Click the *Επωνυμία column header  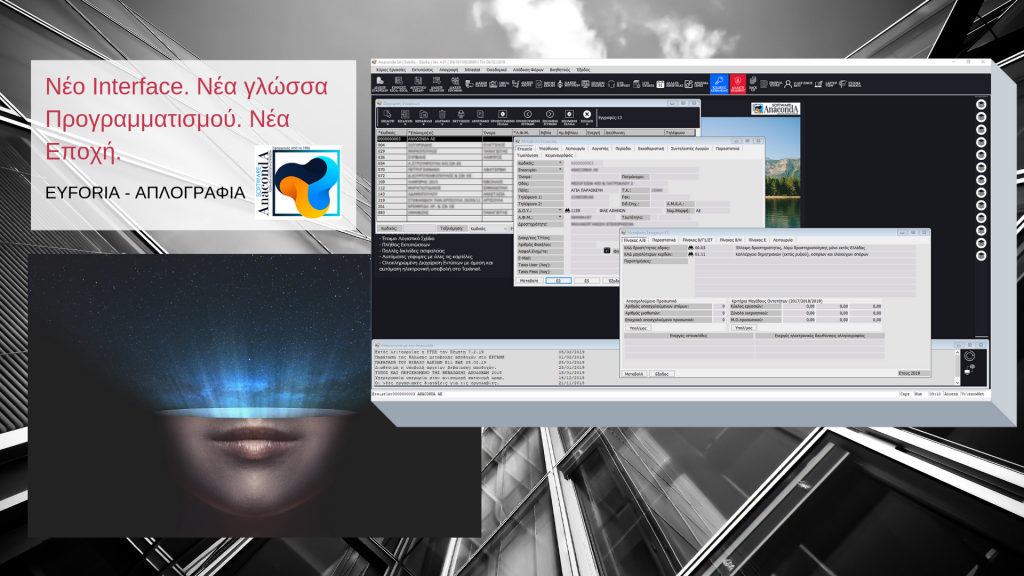(x=444, y=133)
